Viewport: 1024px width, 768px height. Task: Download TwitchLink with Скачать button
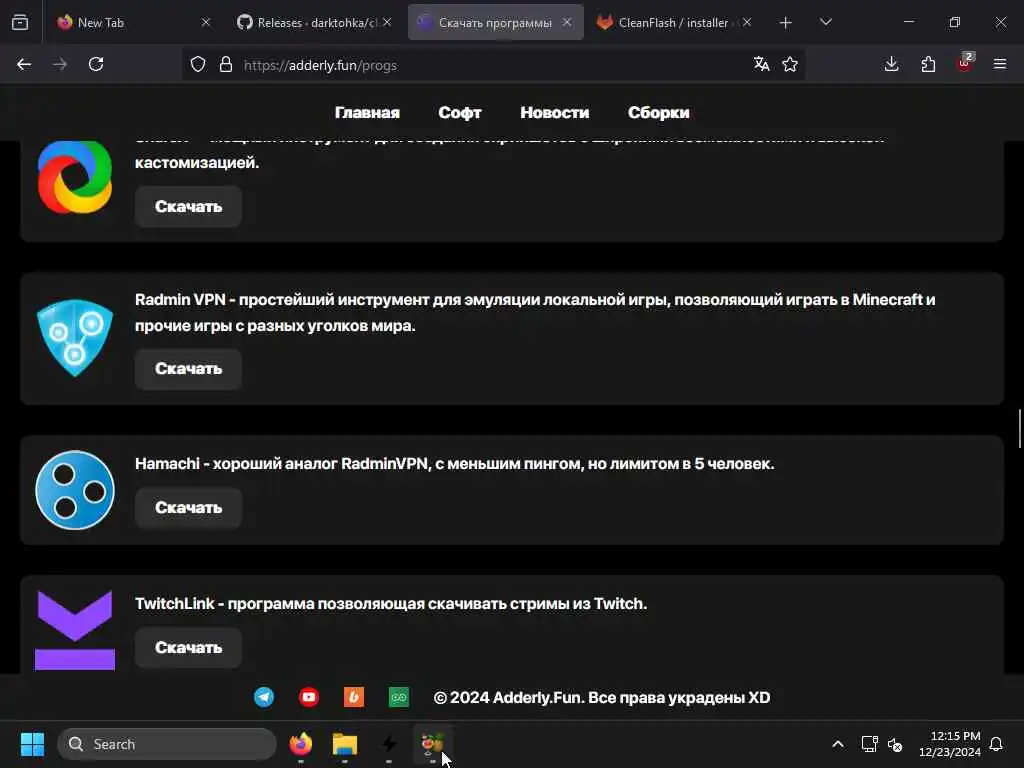189,647
